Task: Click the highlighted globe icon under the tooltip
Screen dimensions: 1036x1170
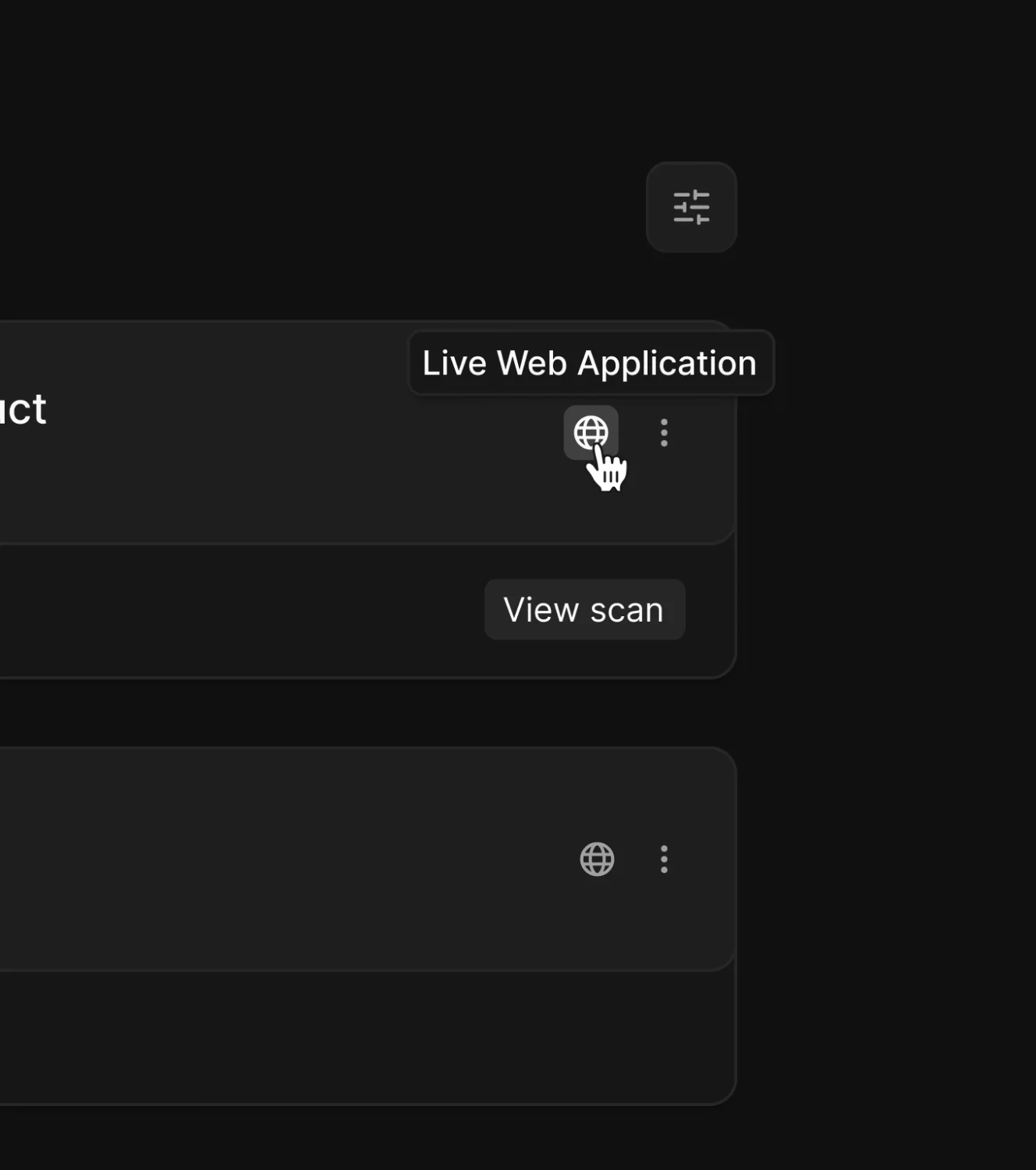Action: (x=591, y=432)
